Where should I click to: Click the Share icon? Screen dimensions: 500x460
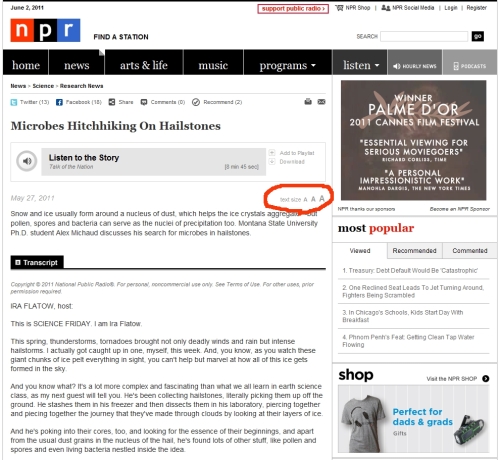tap(112, 102)
